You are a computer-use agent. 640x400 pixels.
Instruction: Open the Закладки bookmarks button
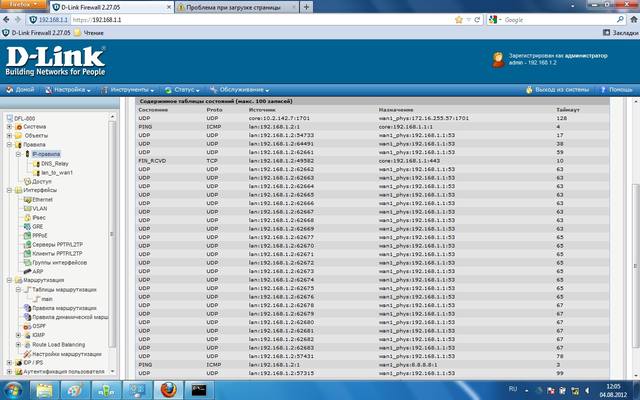coord(621,33)
